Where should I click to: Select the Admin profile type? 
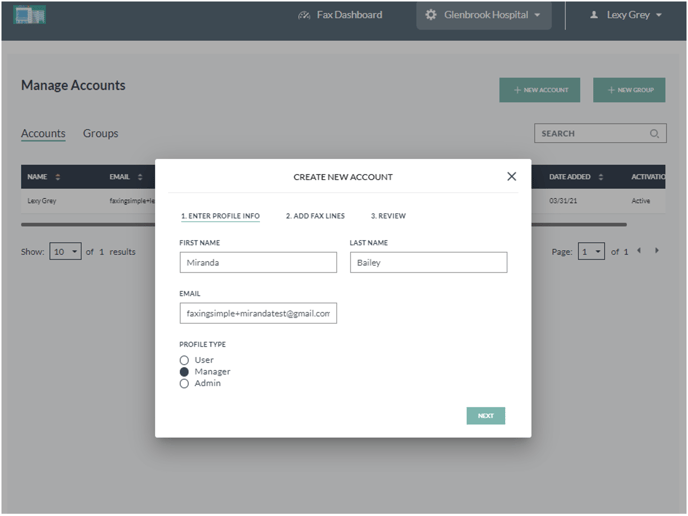184,383
